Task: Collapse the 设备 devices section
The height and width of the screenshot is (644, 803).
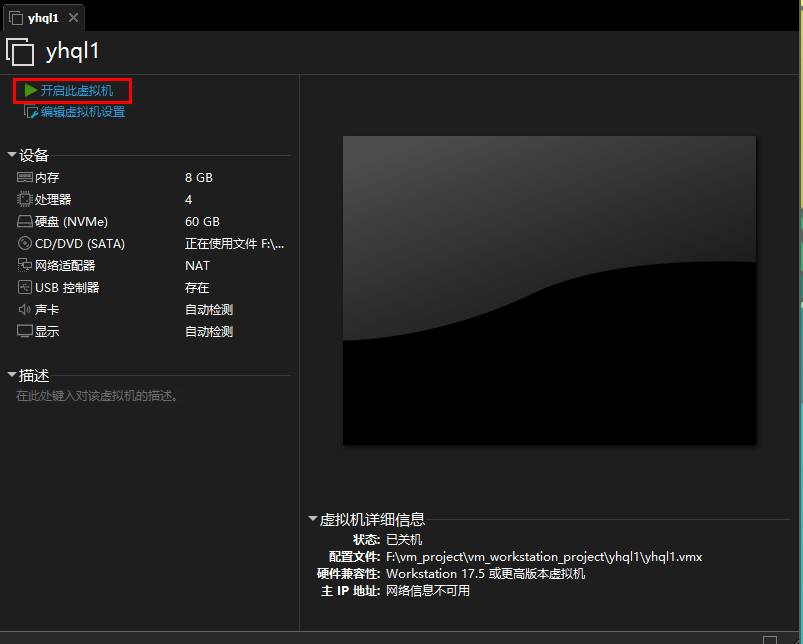Action: (12, 155)
